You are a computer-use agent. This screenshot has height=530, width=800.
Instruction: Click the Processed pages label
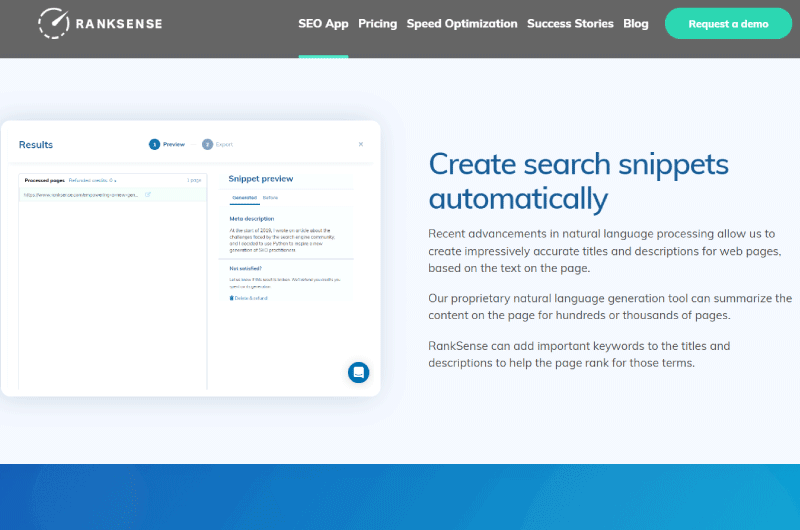44,180
